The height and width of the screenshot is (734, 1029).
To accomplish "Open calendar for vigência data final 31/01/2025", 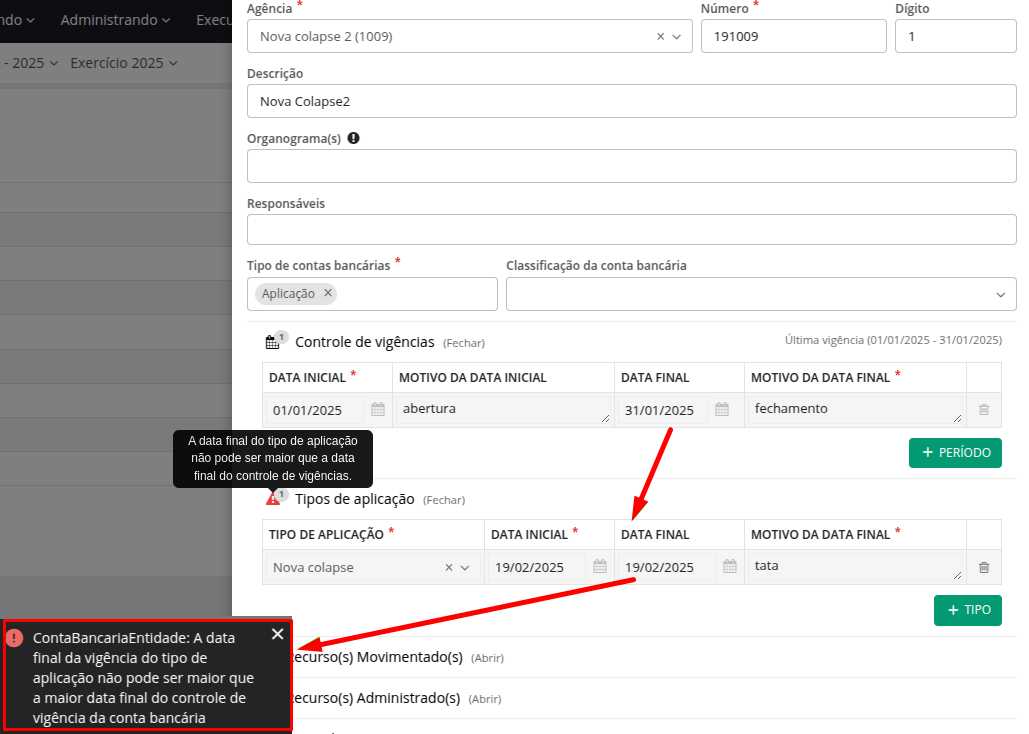I will coord(722,410).
